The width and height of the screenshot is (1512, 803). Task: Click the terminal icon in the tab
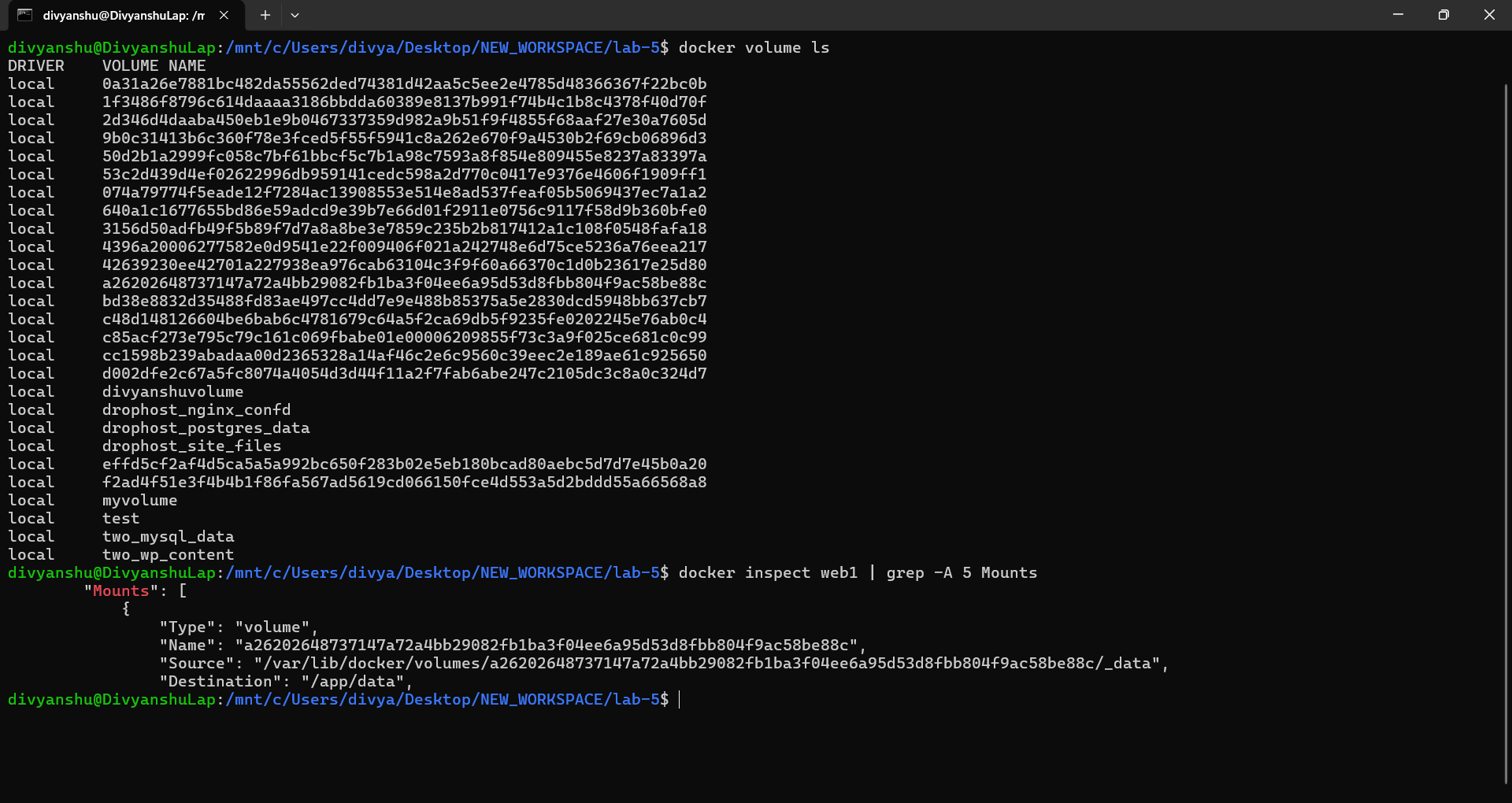[x=24, y=15]
